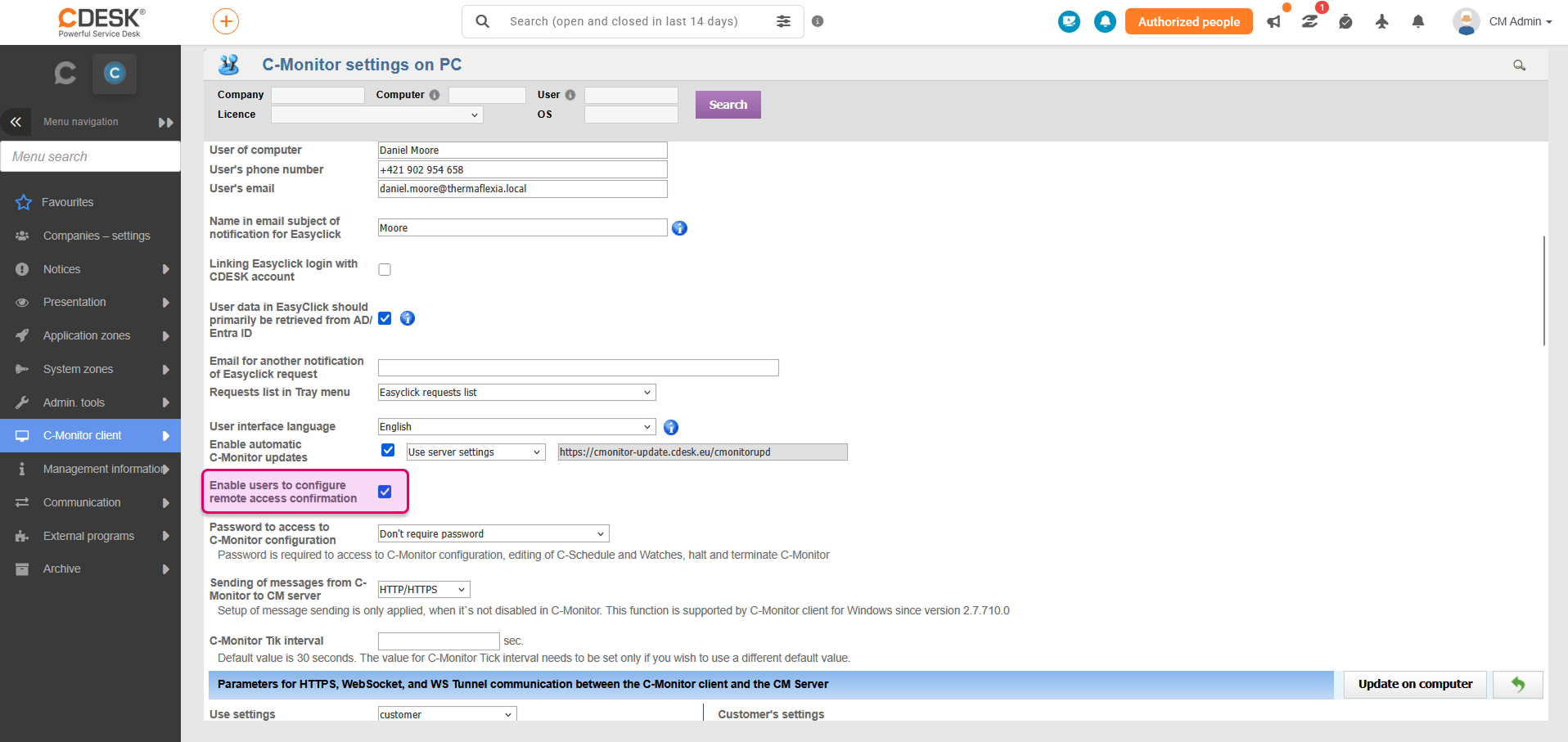Click info icon next to User interface language

point(671,427)
